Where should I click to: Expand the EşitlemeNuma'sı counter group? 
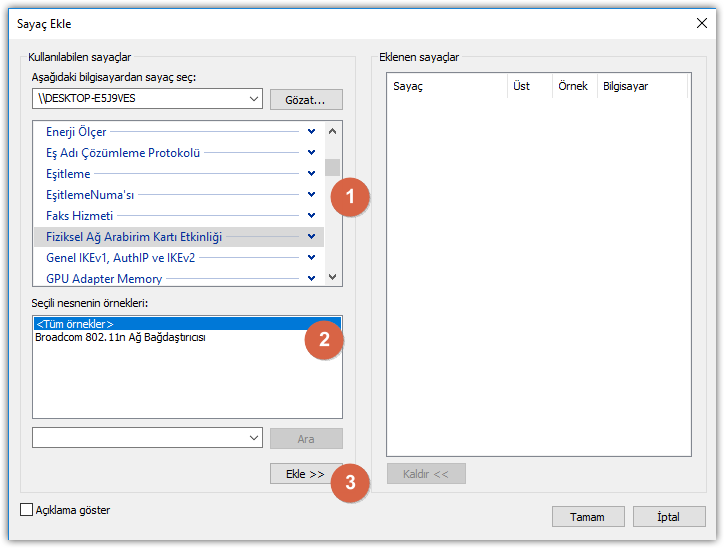pyautogui.click(x=312, y=194)
